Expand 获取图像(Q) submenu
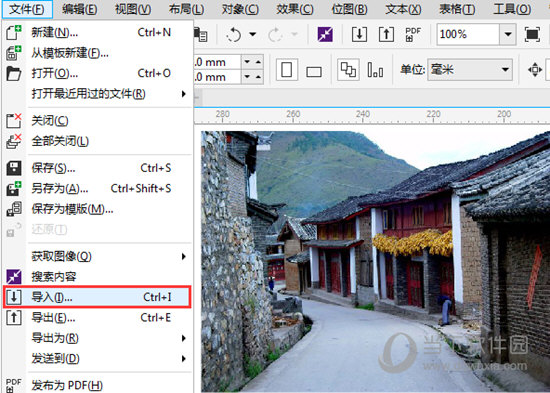Image resolution: width=550 pixels, height=393 pixels. (x=98, y=257)
